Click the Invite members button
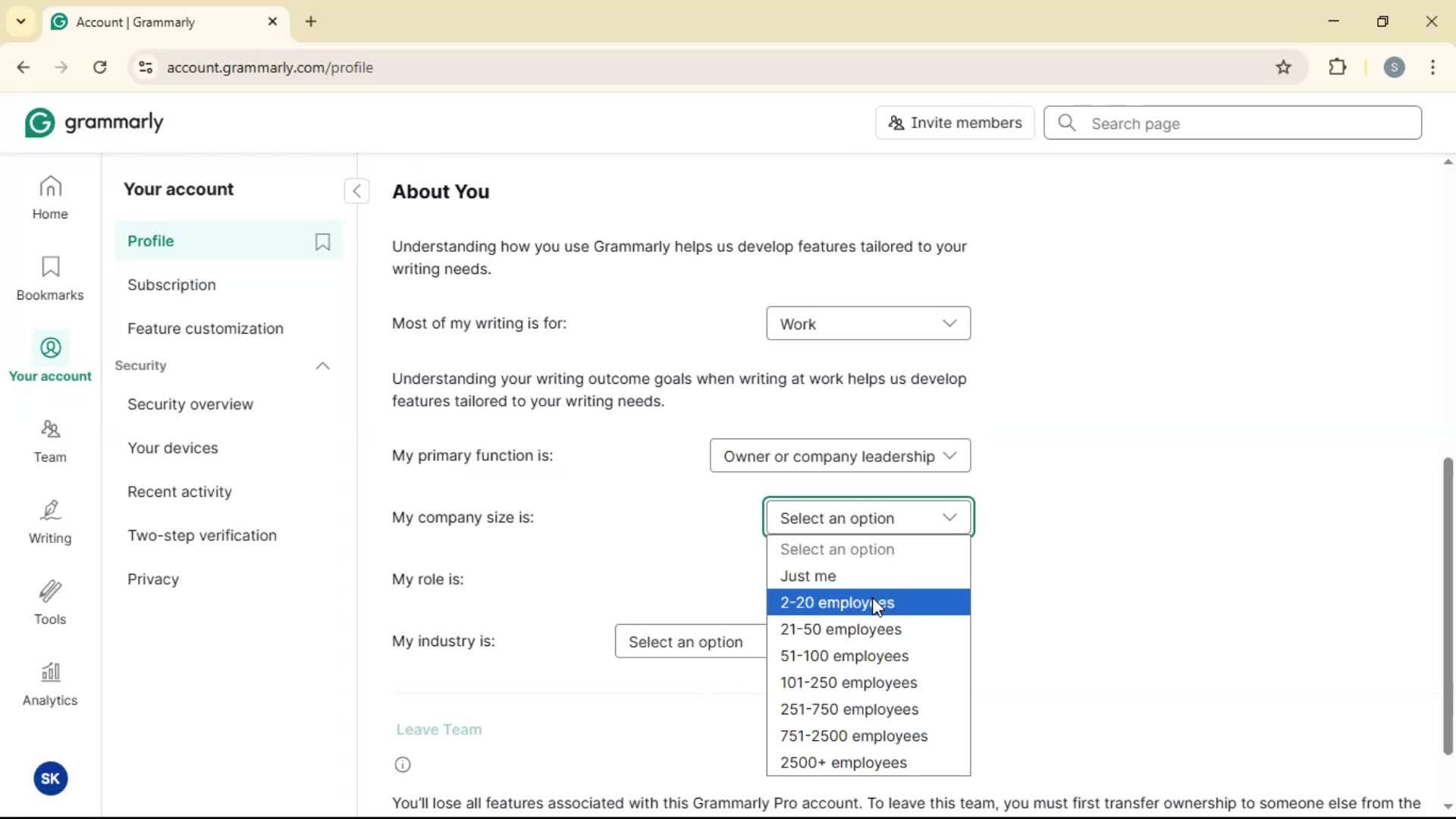The width and height of the screenshot is (1456, 819). (x=954, y=123)
